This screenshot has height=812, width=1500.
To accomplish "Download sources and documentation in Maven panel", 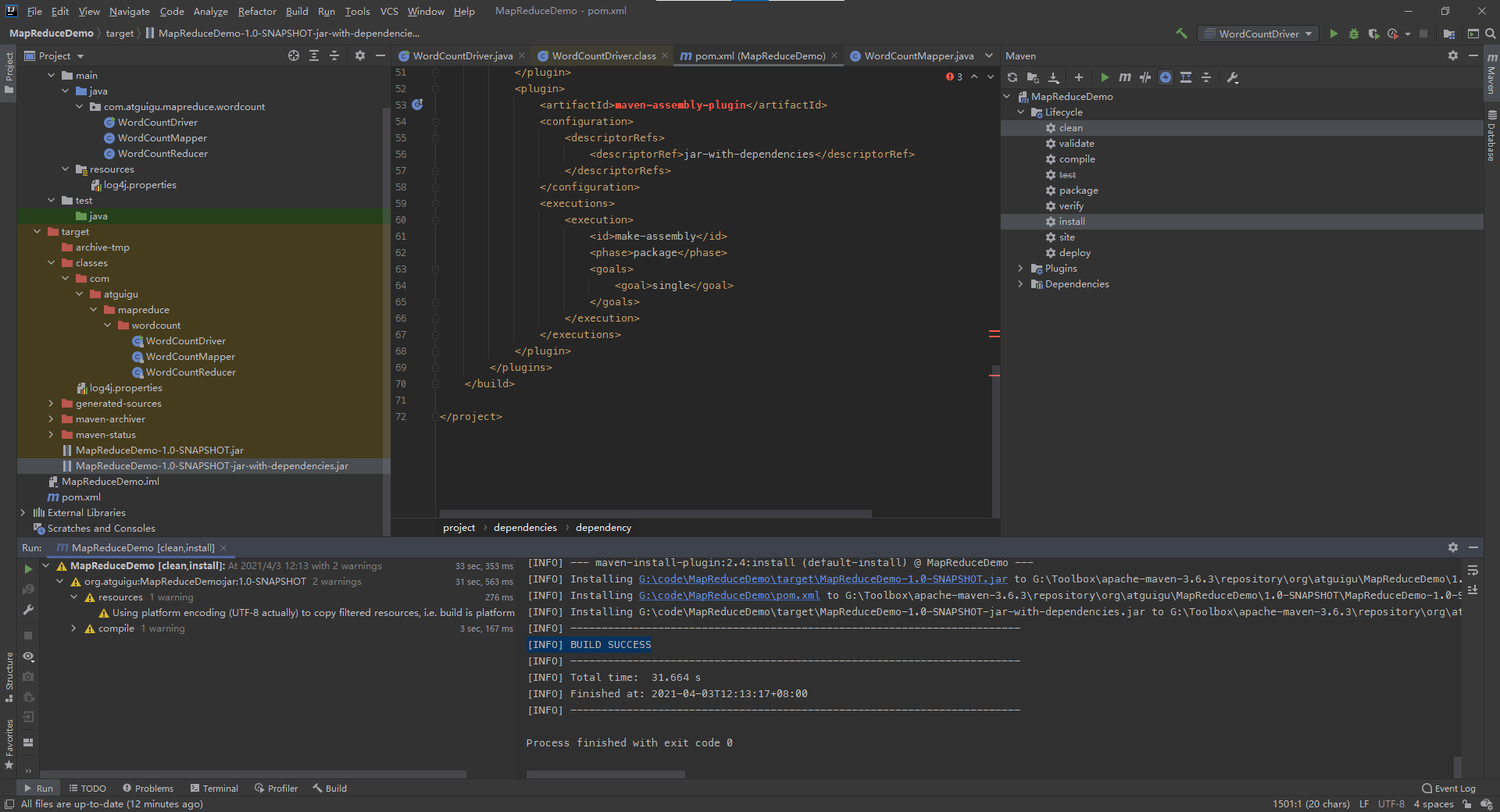I will click(1053, 77).
